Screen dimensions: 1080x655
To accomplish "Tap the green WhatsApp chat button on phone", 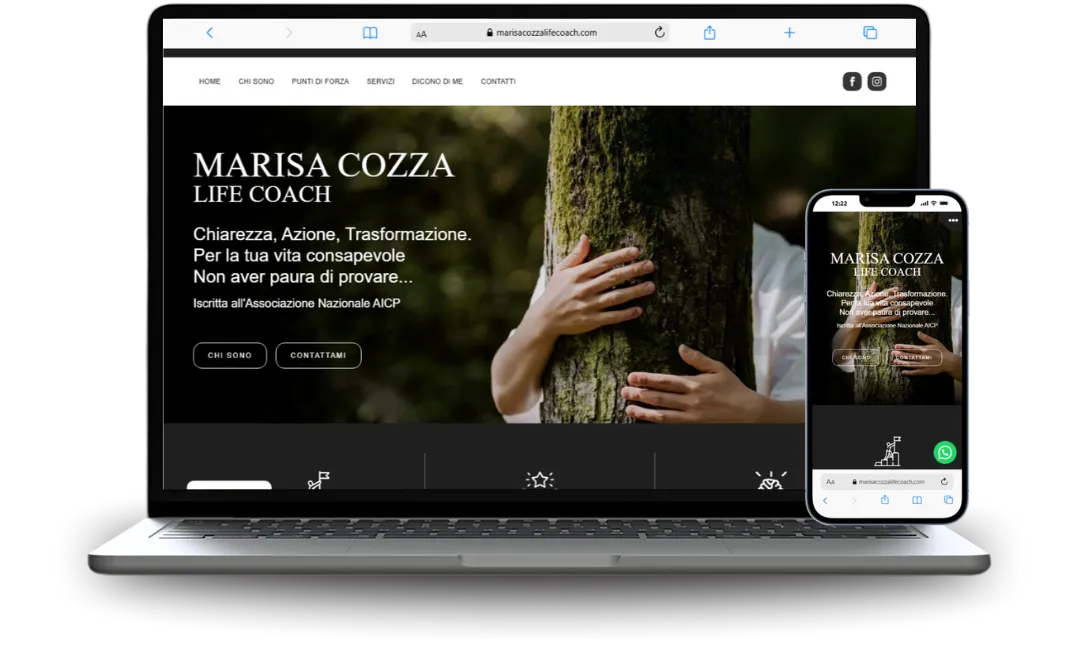I will tap(944, 452).
